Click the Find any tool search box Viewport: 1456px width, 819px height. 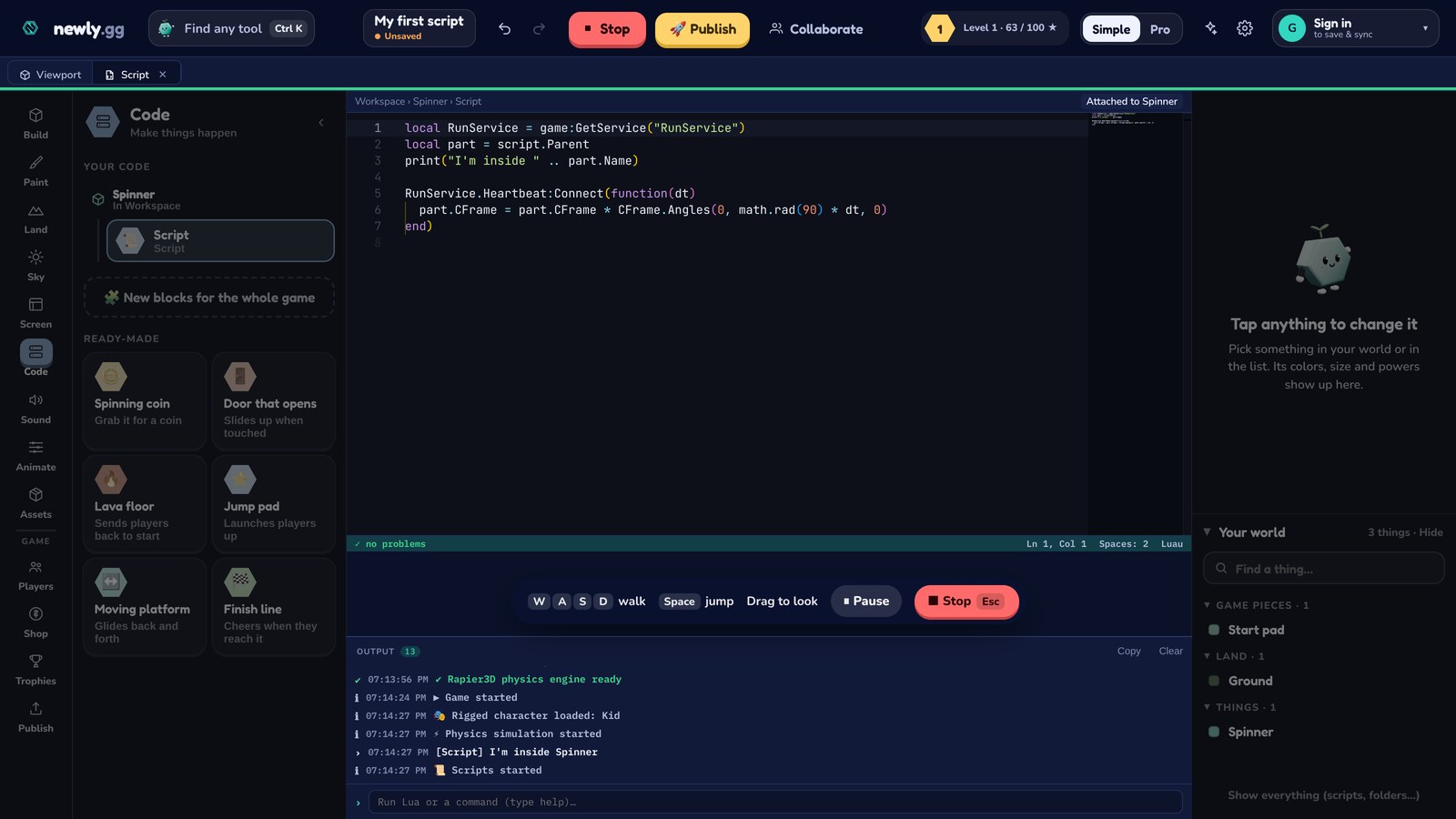coord(232,28)
